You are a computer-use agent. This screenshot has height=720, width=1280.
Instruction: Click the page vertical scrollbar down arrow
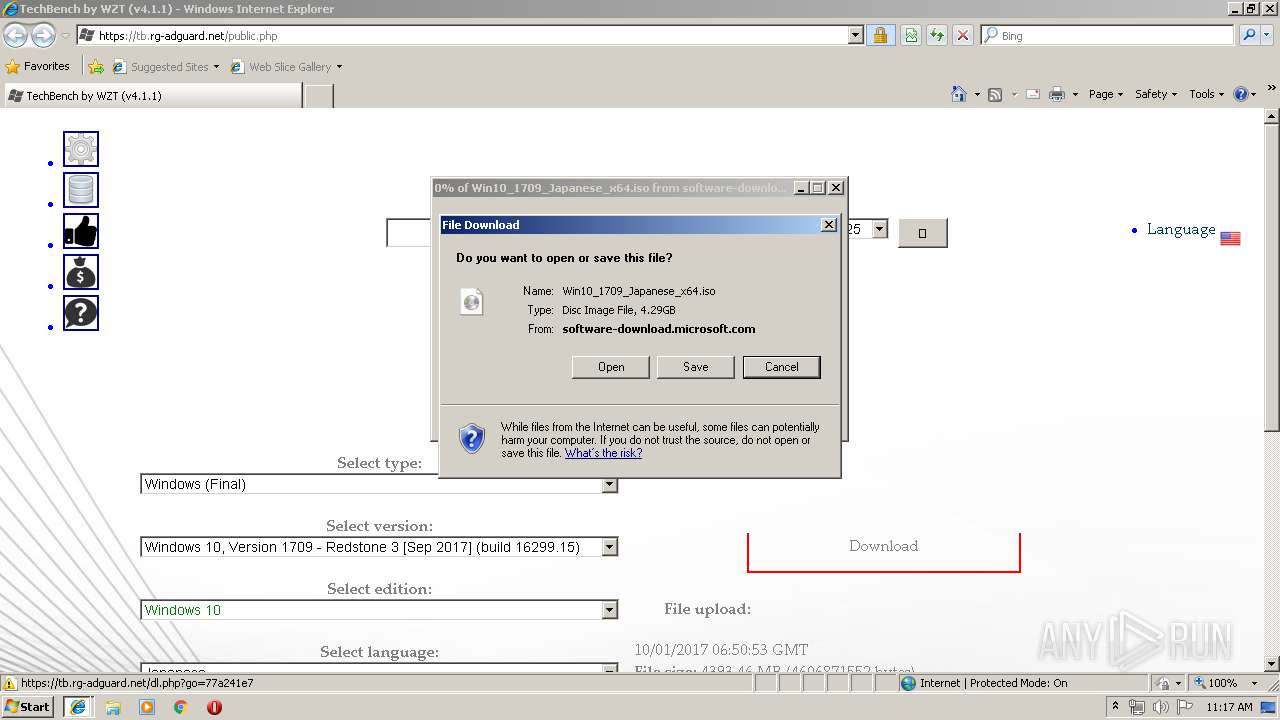[x=1272, y=664]
